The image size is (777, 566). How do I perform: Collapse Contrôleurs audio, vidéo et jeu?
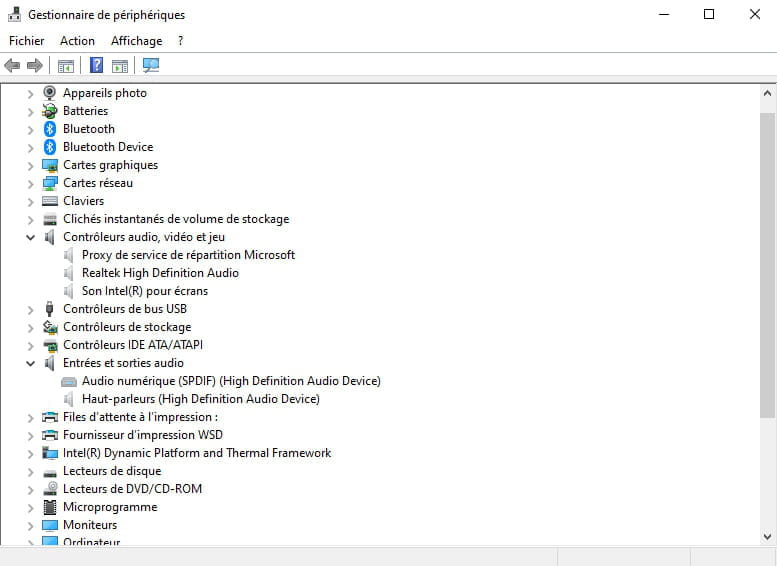click(30, 237)
